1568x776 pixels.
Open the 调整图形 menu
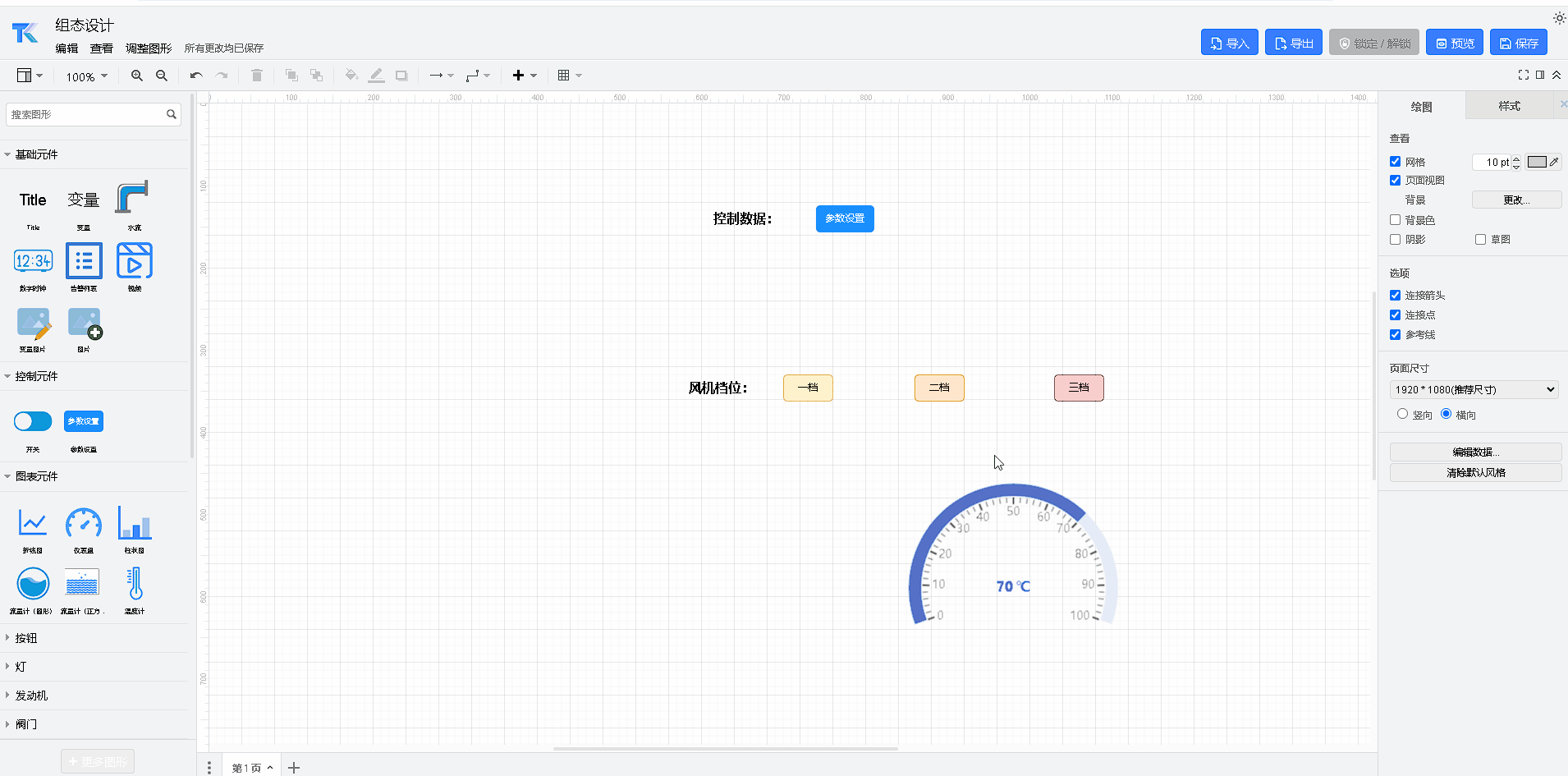[x=149, y=48]
